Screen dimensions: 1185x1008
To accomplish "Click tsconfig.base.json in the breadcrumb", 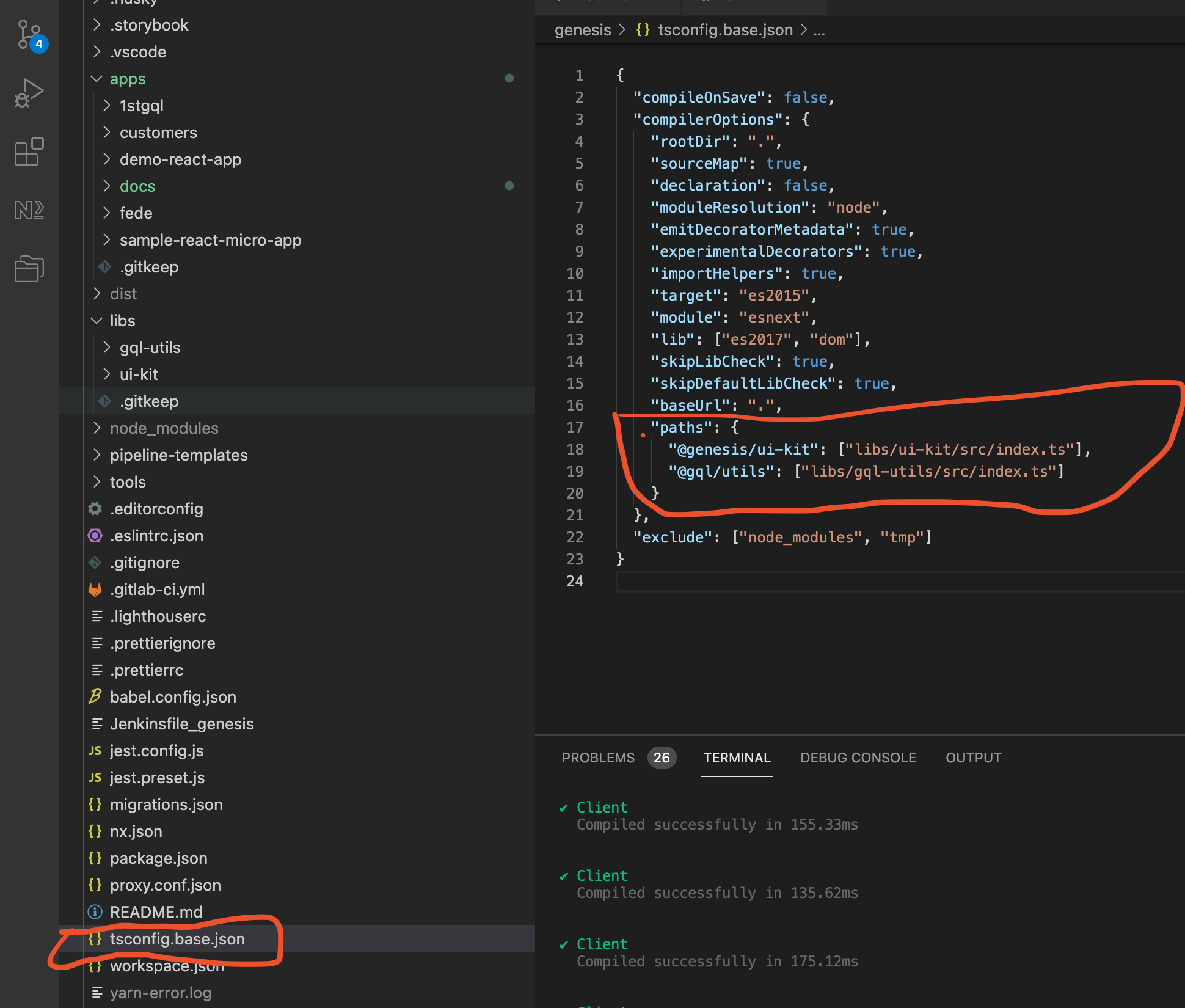I will tap(725, 29).
